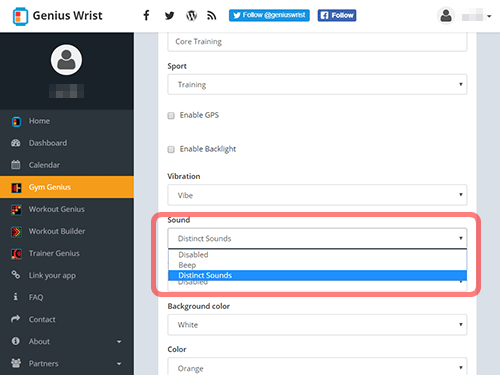Click the Dashboard gauge icon
The width and height of the screenshot is (500, 375).
click(16, 143)
